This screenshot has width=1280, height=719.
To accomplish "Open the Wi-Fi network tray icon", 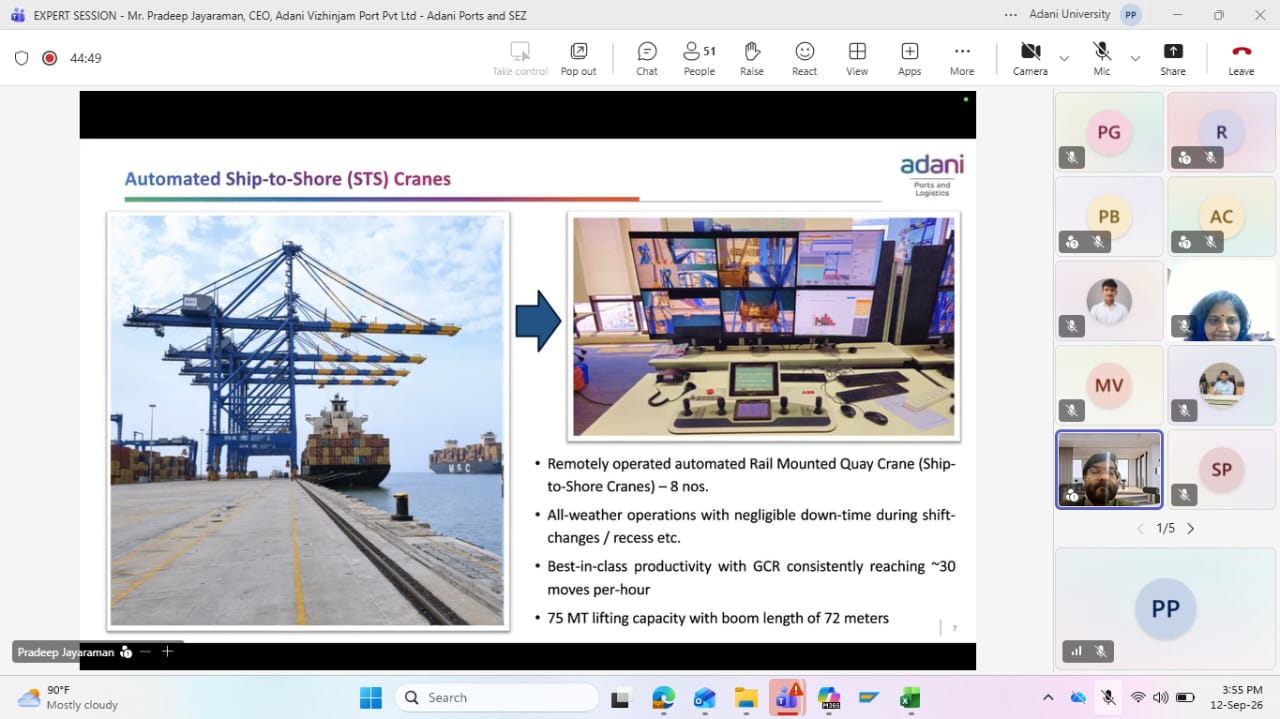I will [1138, 697].
